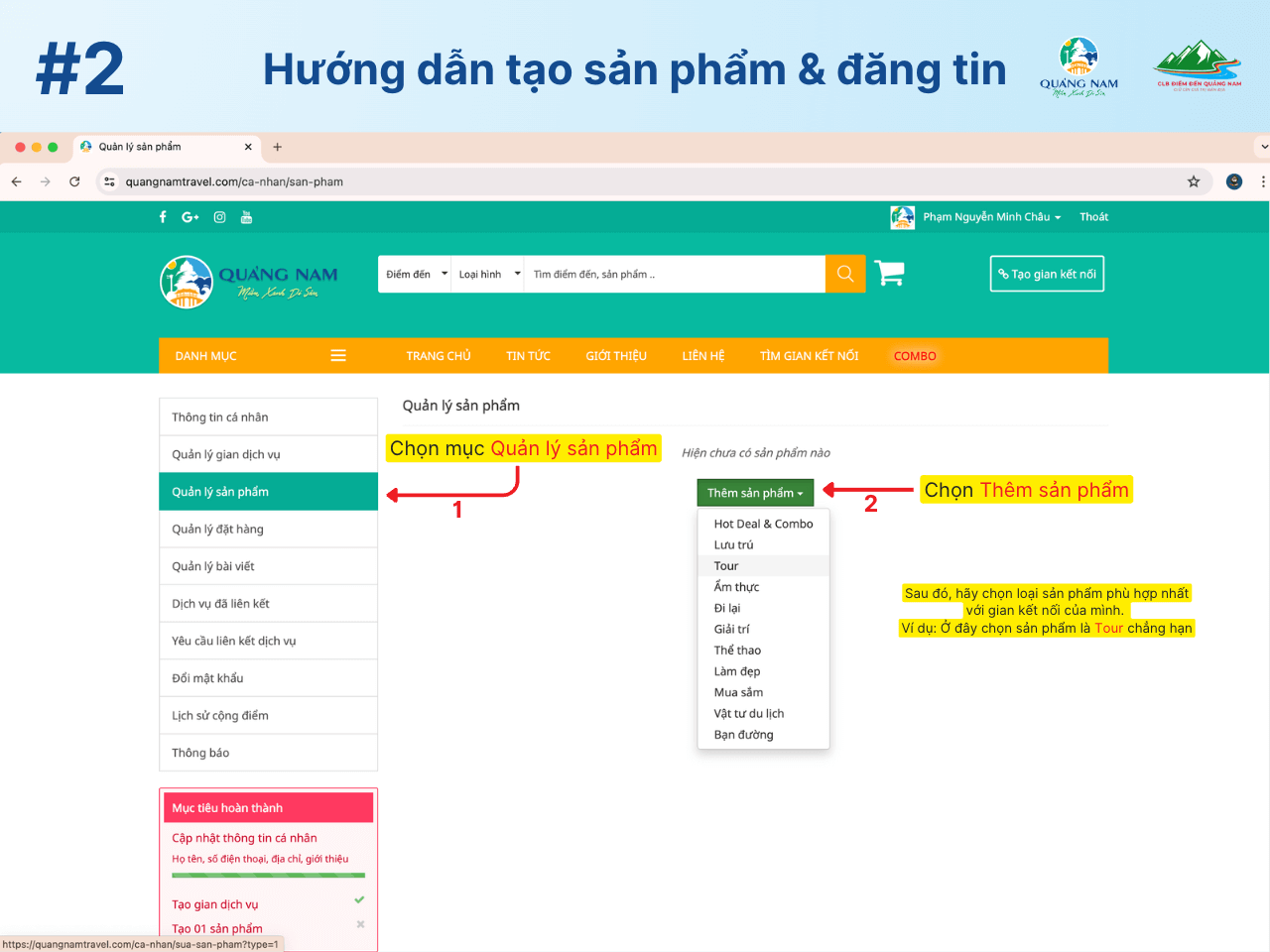Click the orange search magnifier button
The height and width of the screenshot is (952, 1270).
click(x=845, y=274)
